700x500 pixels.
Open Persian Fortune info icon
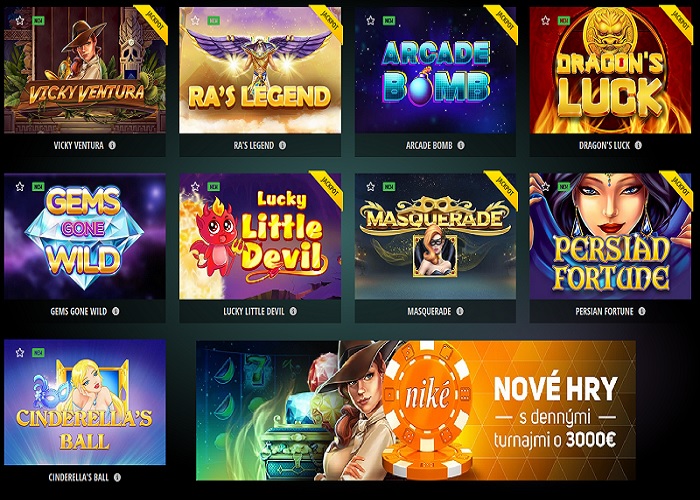point(642,311)
